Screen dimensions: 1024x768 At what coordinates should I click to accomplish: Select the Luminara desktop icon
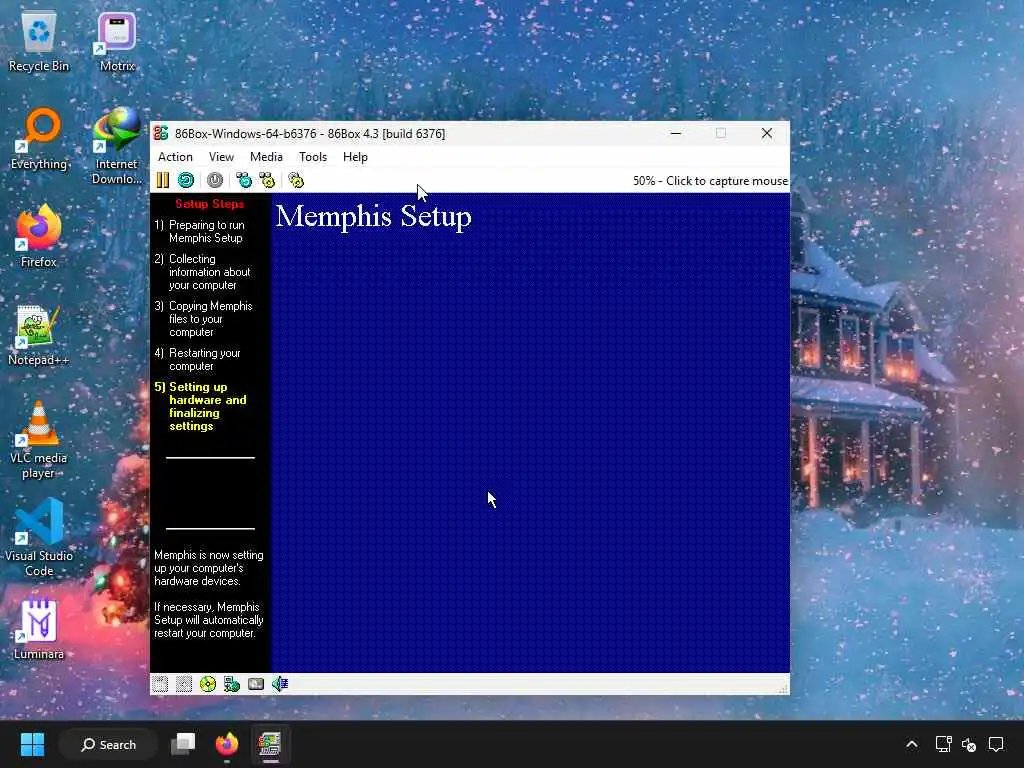click(39, 630)
